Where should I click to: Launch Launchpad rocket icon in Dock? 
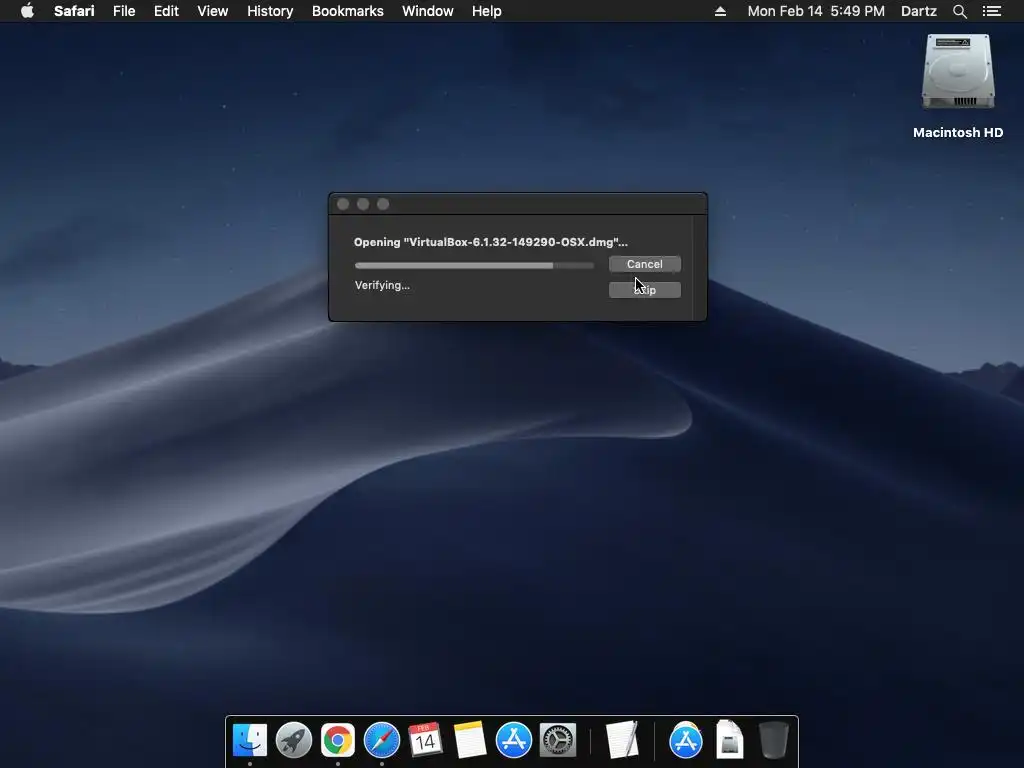(x=294, y=740)
